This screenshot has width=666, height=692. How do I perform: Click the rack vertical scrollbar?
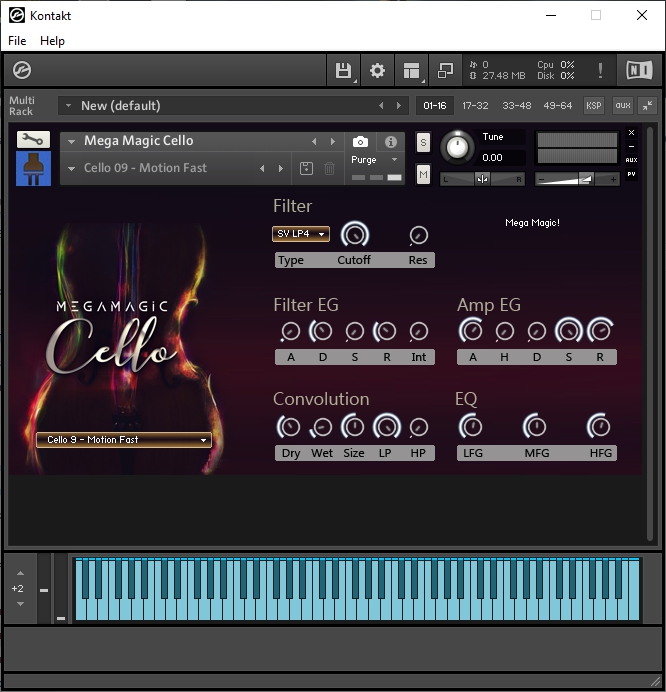[649, 334]
